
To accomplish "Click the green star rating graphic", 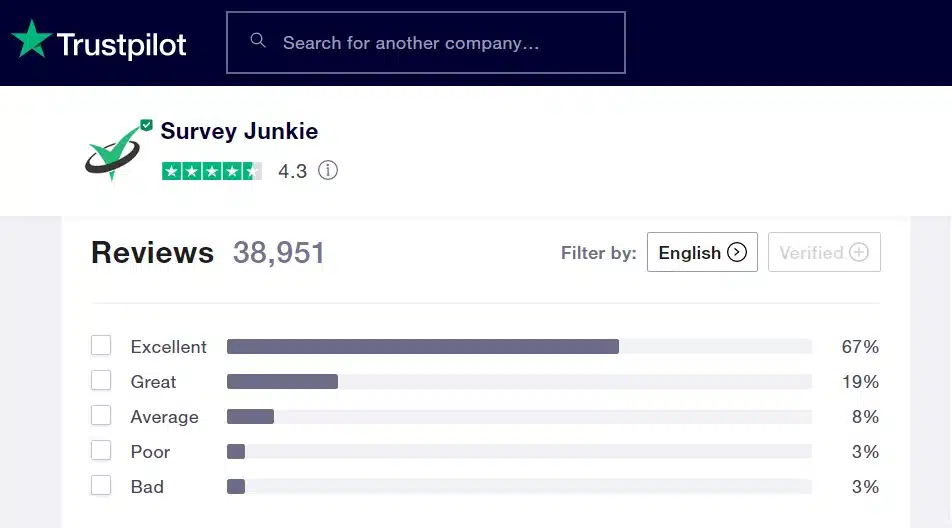I will (211, 171).
